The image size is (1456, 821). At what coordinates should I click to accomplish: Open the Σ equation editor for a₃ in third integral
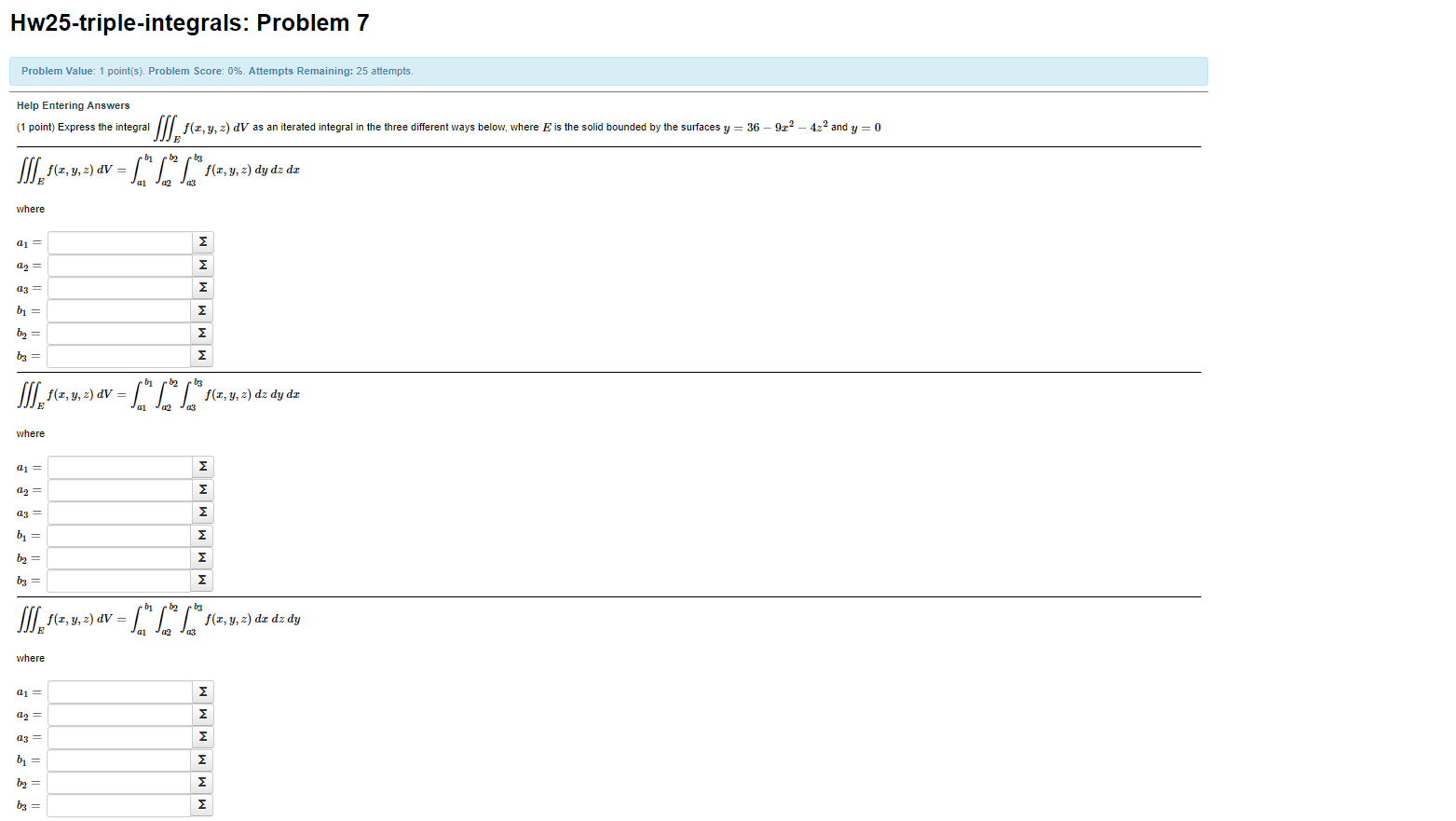tap(202, 736)
